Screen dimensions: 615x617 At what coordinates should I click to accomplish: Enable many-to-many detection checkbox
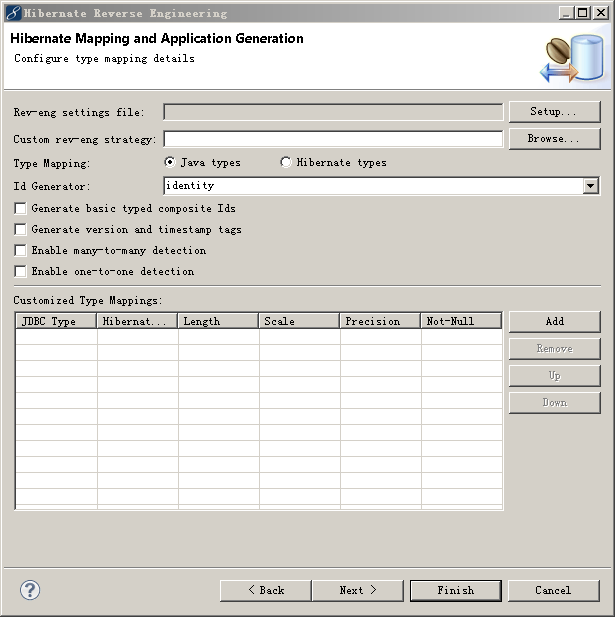[x=21, y=251]
